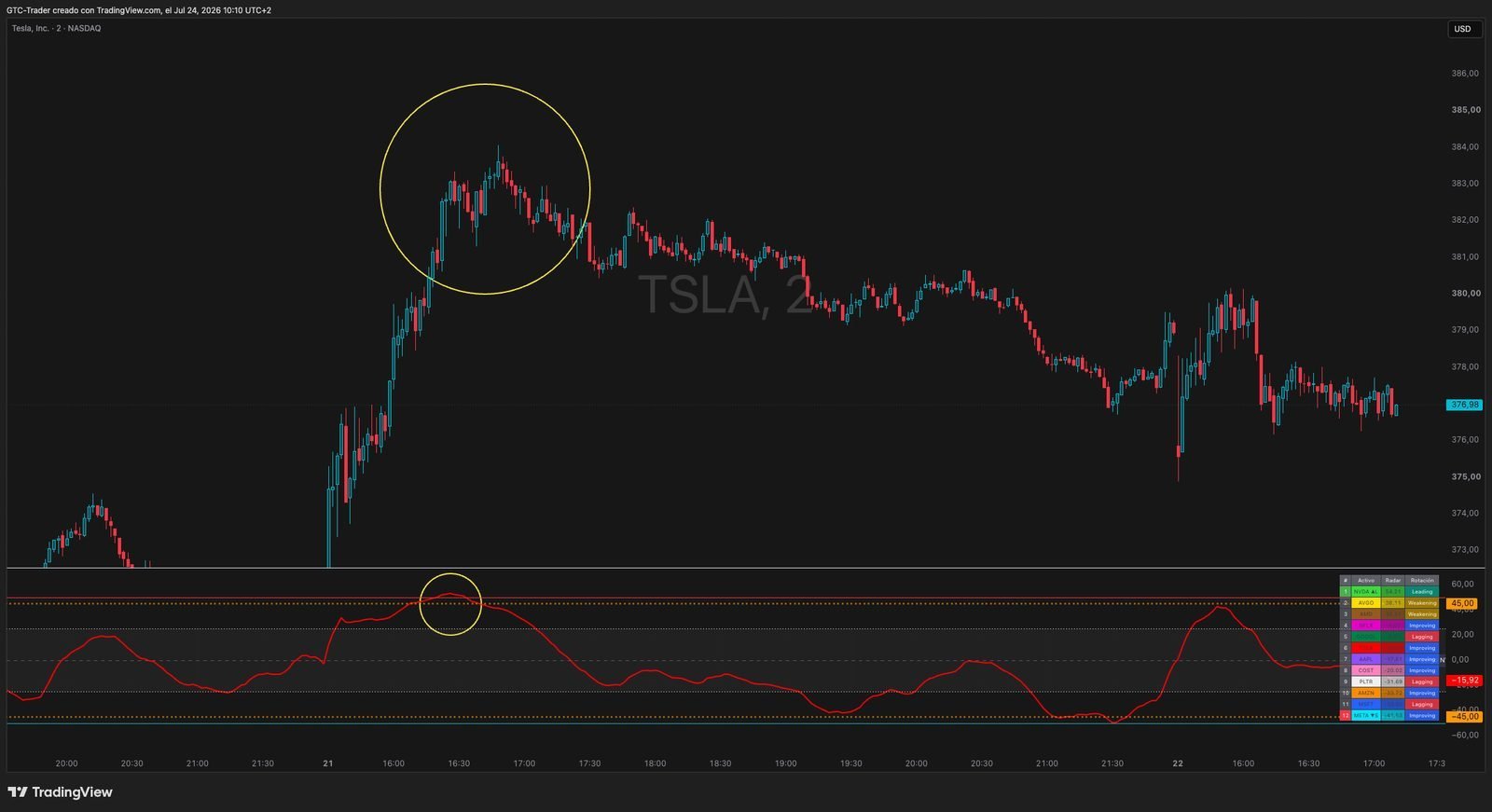Click the 380,00 price axis label
This screenshot has width=1492, height=812.
click(1465, 293)
